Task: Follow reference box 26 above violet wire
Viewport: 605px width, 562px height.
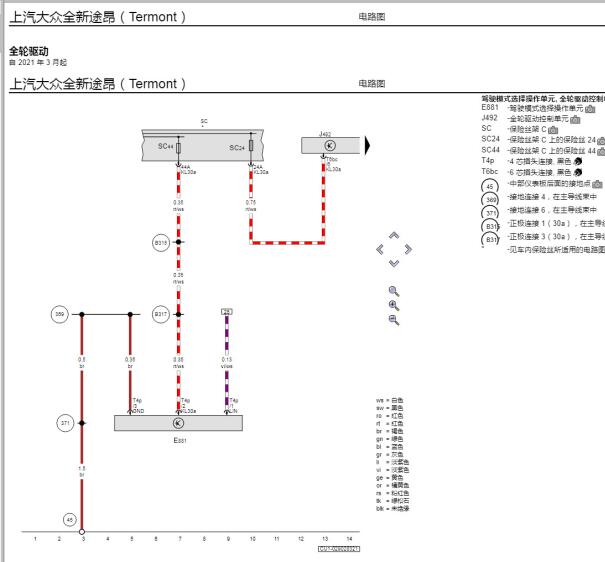Action: click(x=227, y=311)
